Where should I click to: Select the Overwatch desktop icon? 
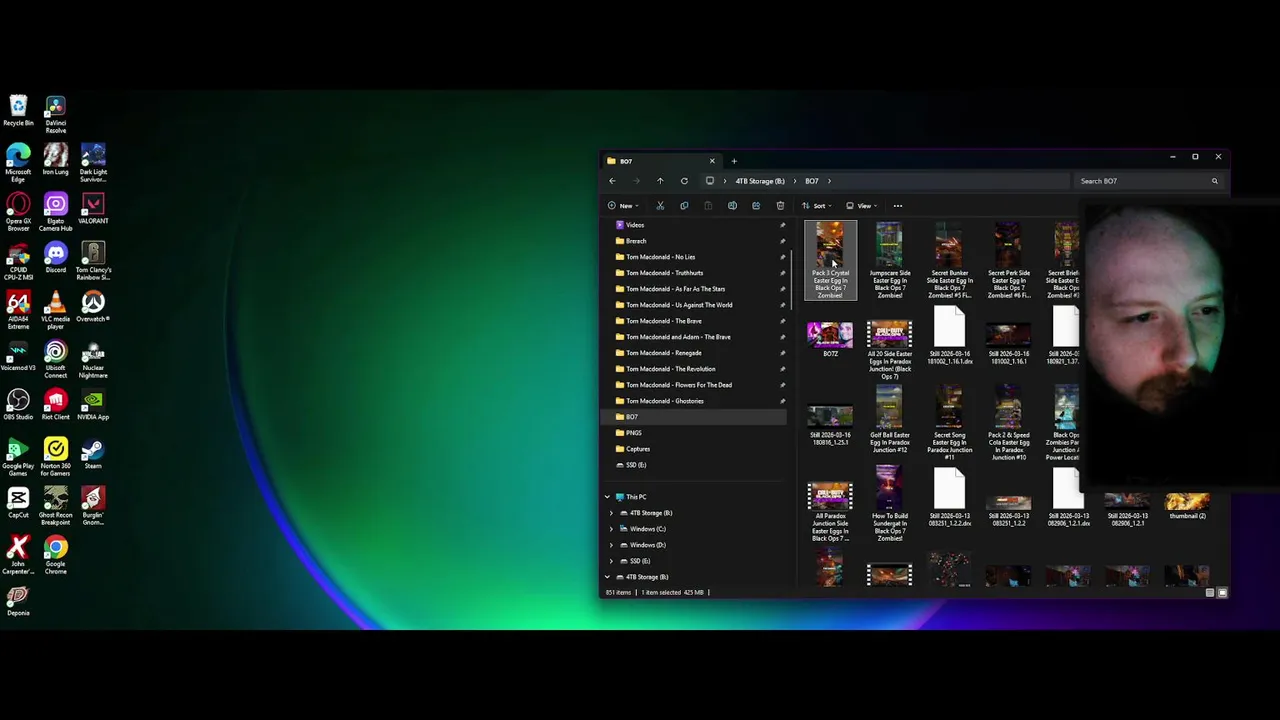click(x=93, y=307)
